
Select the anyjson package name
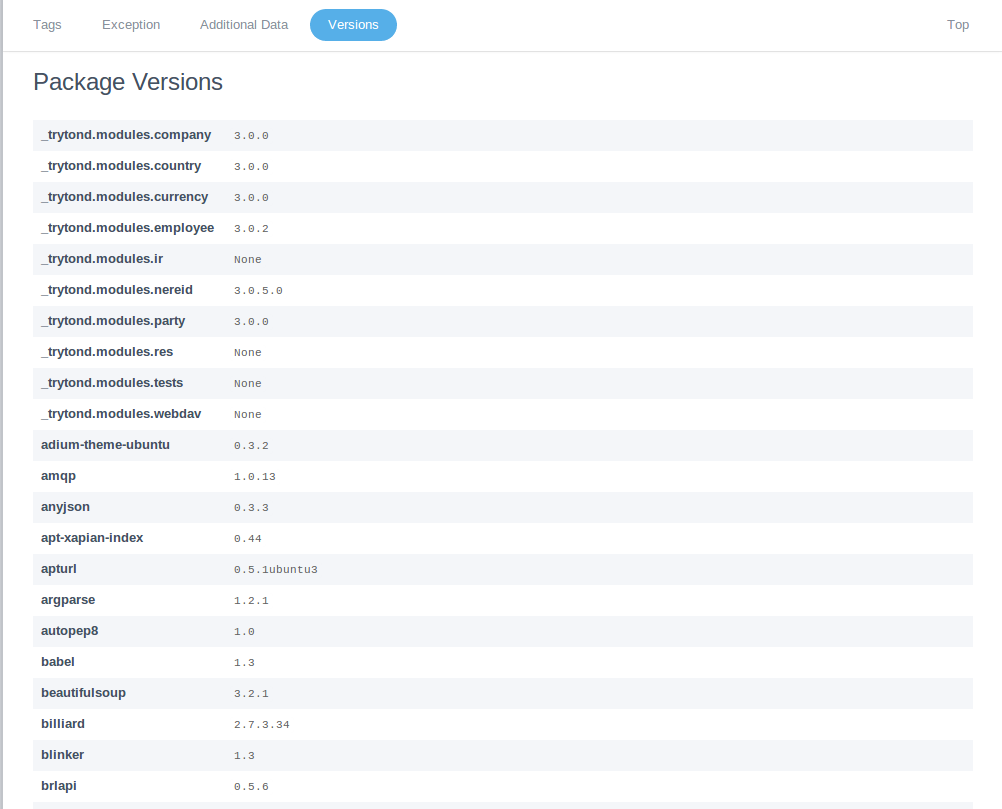click(65, 507)
